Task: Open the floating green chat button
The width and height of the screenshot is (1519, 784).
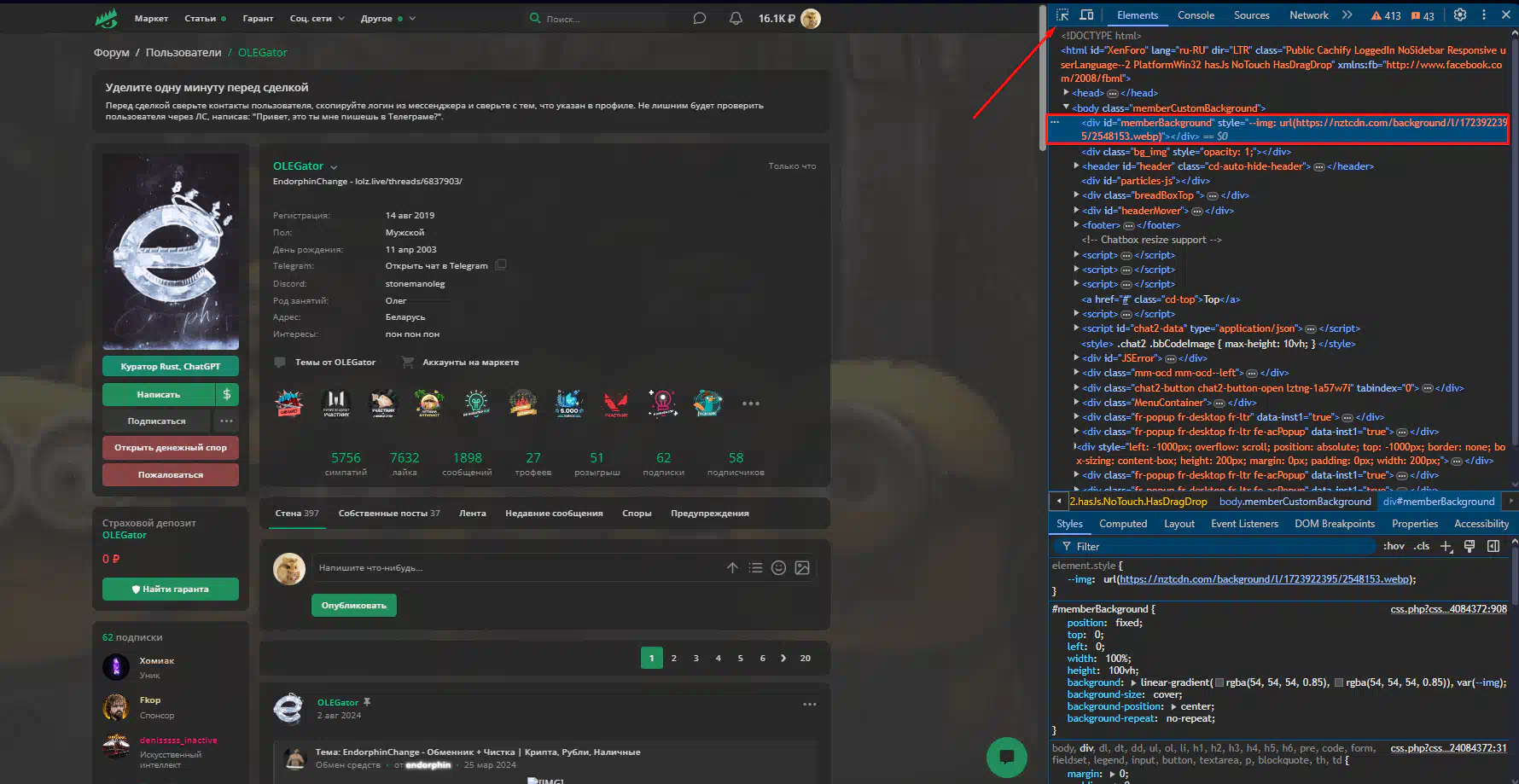Action: pos(1007,757)
